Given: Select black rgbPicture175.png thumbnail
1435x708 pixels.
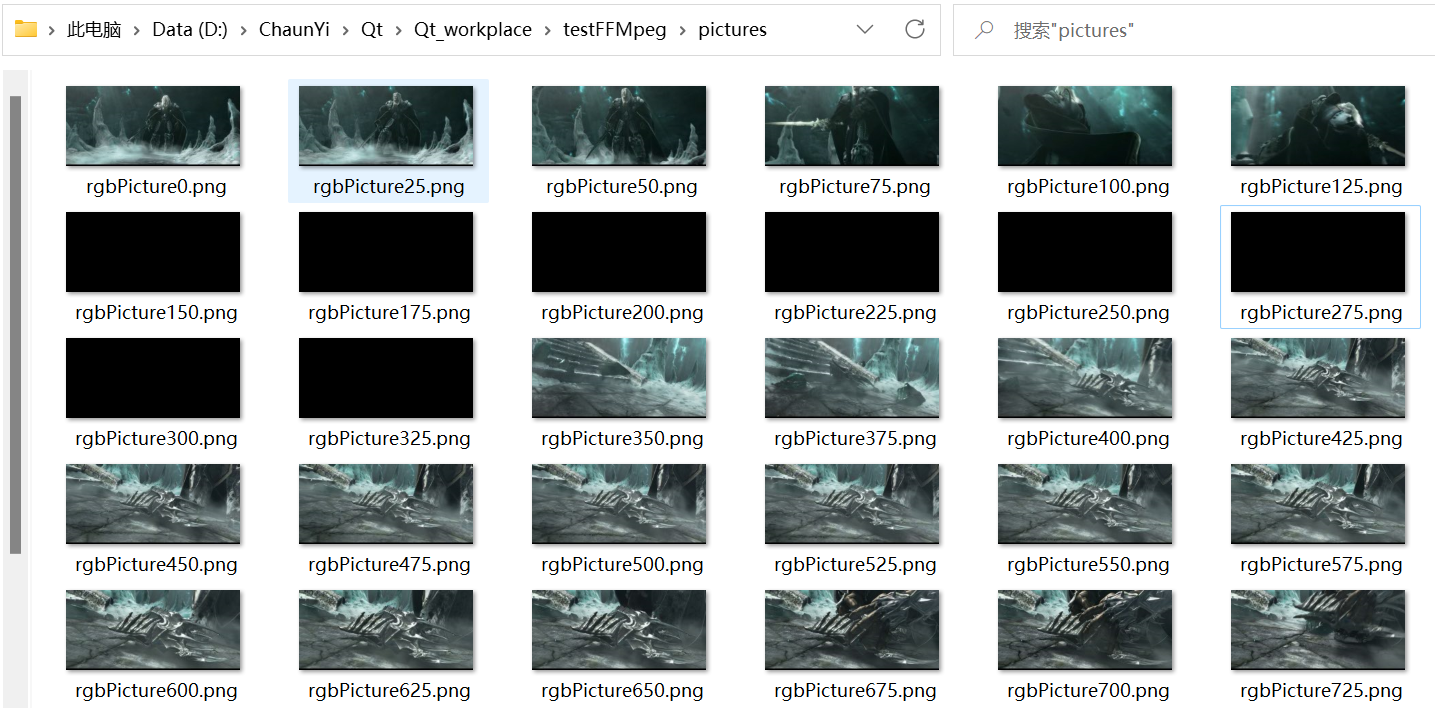Looking at the screenshot, I should (x=386, y=251).
